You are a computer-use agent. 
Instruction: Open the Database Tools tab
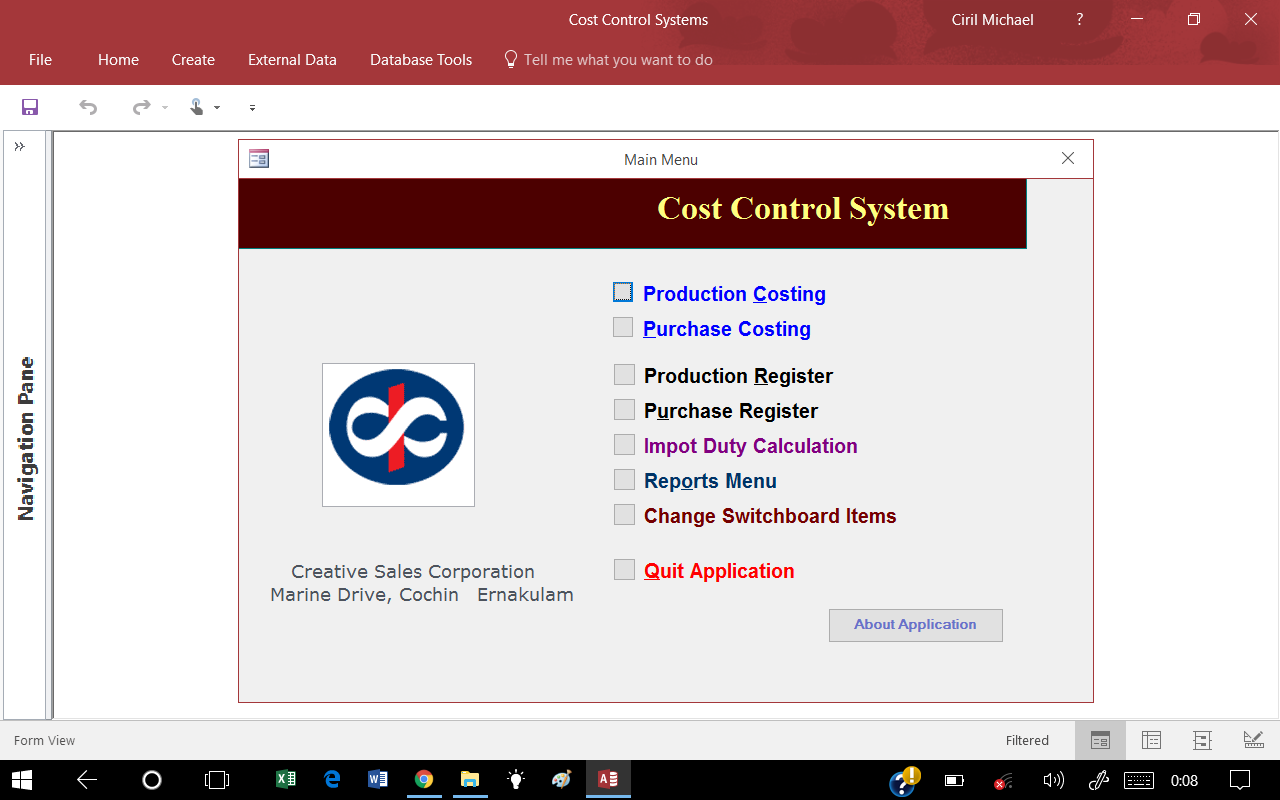point(421,60)
